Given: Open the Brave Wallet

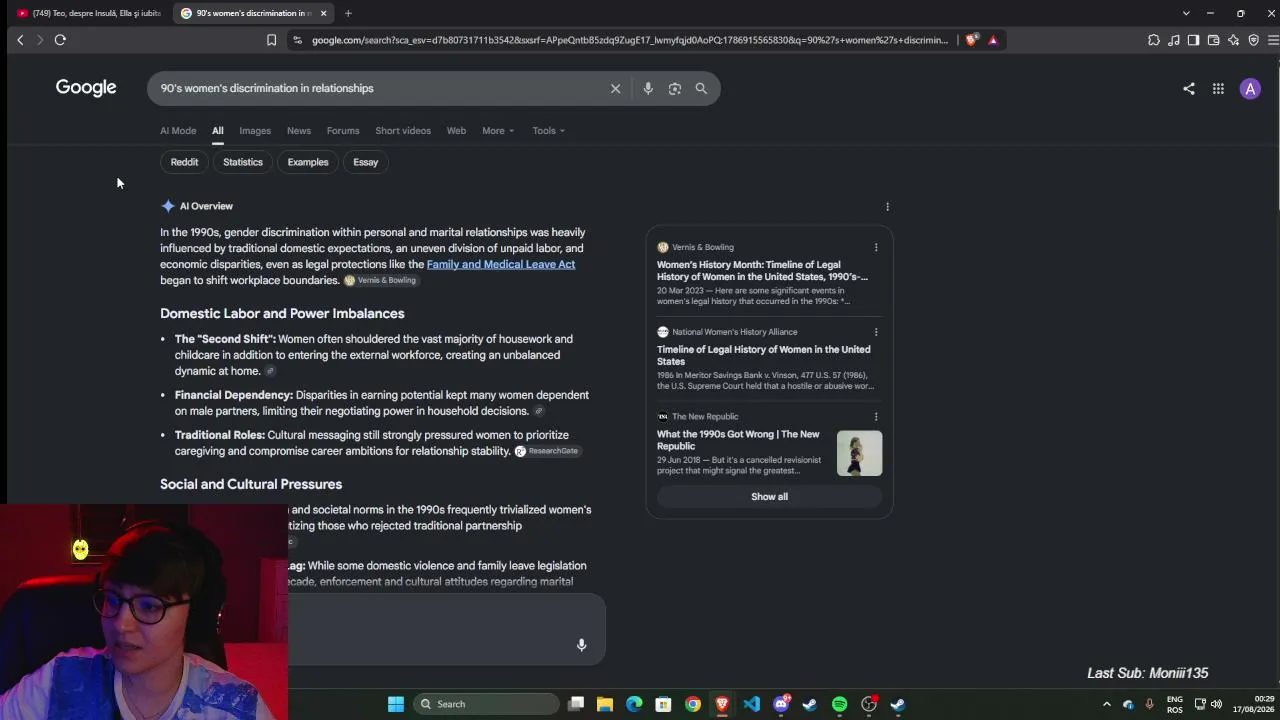Looking at the screenshot, I should click(x=1213, y=40).
